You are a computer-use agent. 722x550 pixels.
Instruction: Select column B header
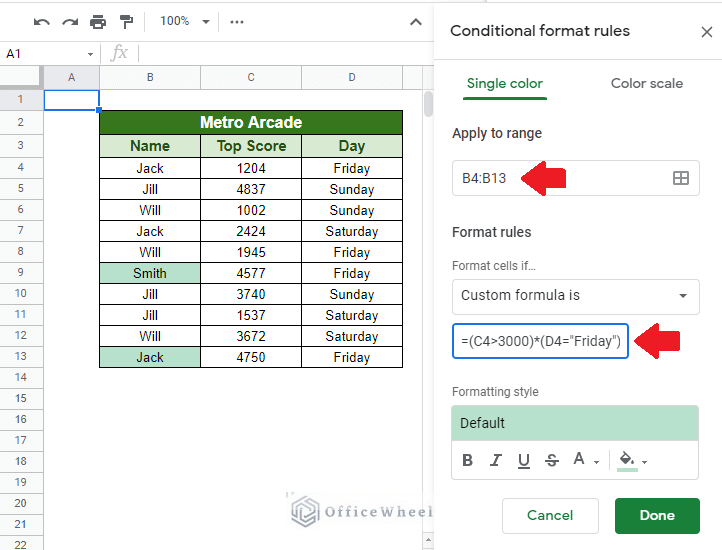(x=150, y=77)
